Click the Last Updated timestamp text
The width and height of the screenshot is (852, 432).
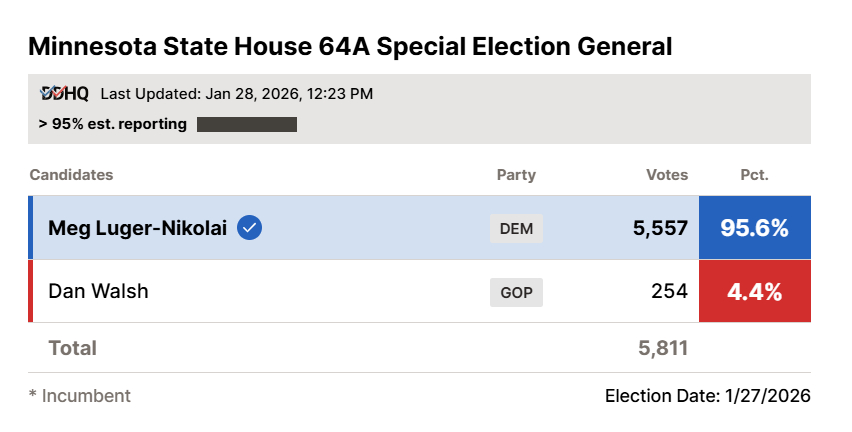tap(237, 94)
